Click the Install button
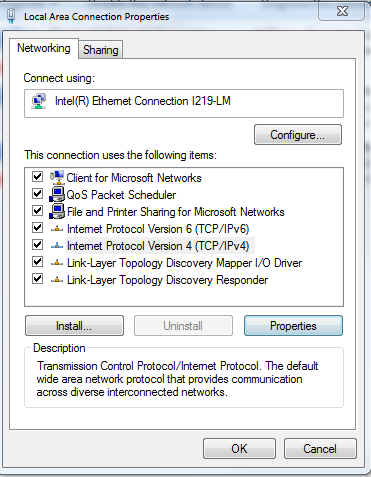 (74, 326)
